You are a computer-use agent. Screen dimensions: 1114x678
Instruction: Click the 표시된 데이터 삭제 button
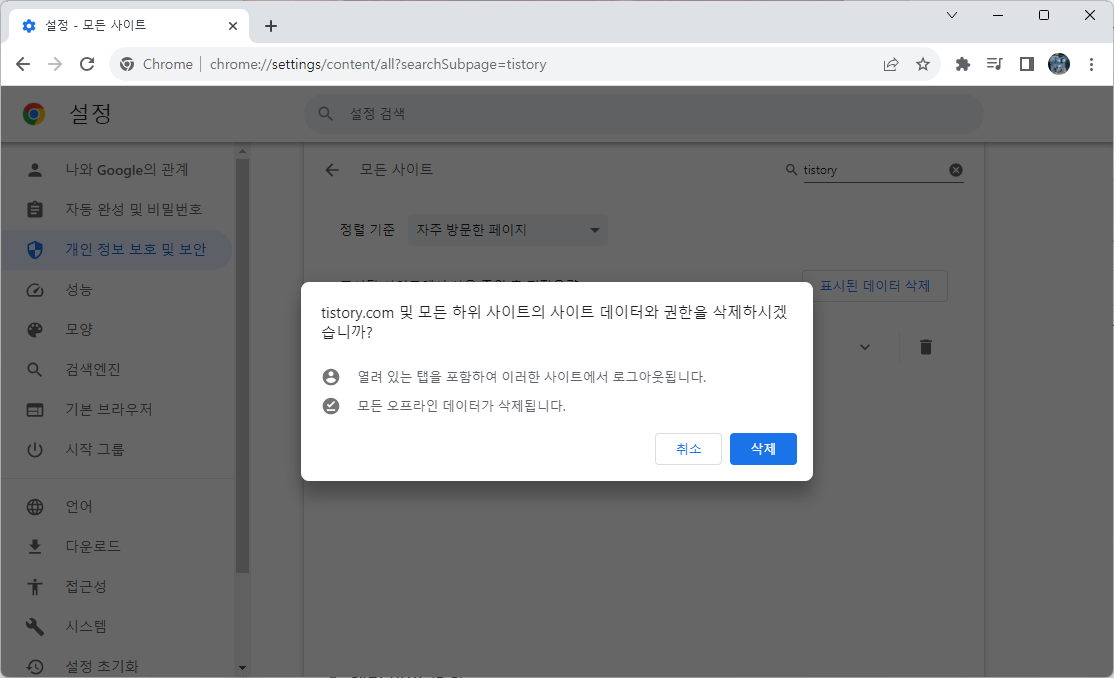875,286
